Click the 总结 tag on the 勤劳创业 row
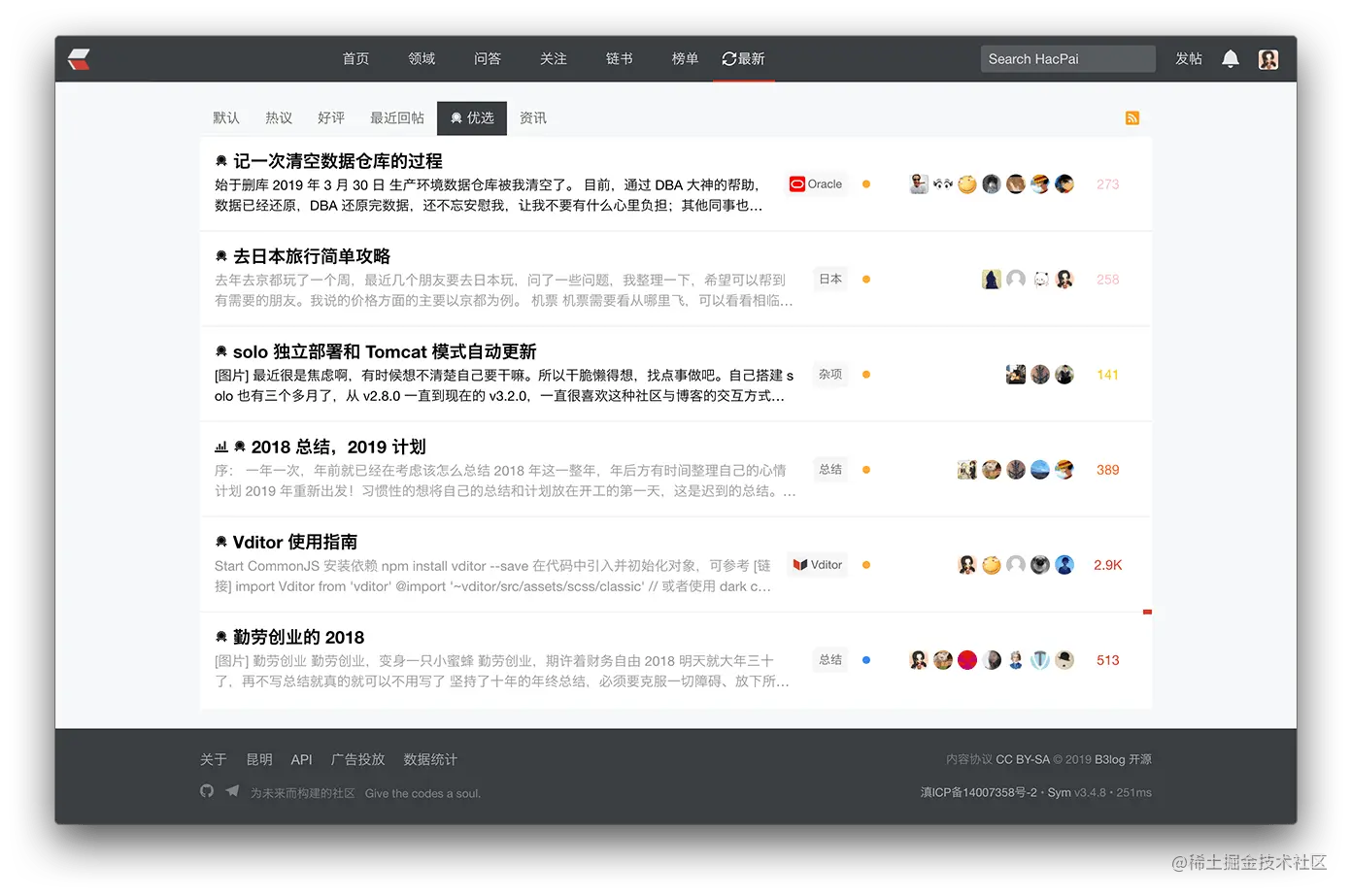This screenshot has width=1351, height=896. 830,660
